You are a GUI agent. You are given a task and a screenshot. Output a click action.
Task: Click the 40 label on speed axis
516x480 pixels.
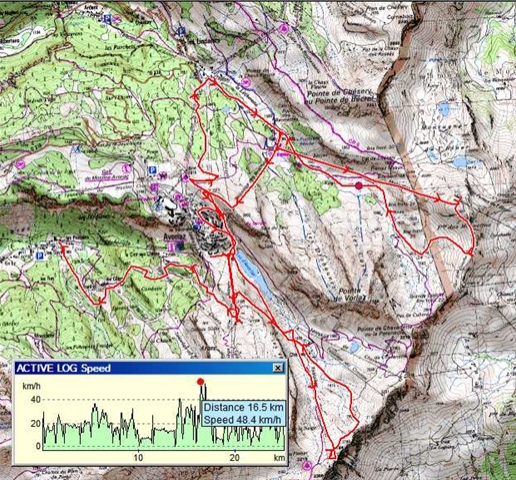(x=36, y=399)
